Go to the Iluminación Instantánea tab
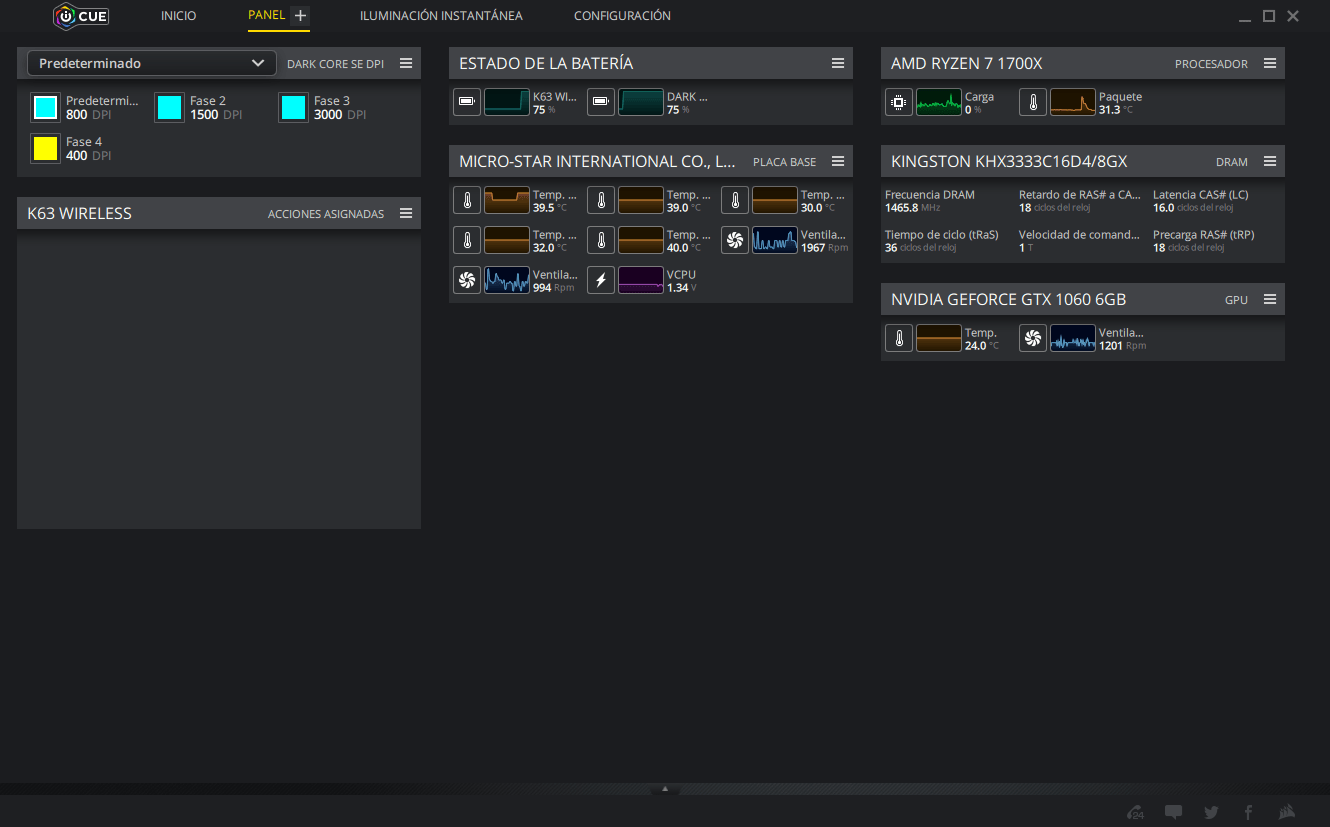The image size is (1330, 827). (x=441, y=16)
